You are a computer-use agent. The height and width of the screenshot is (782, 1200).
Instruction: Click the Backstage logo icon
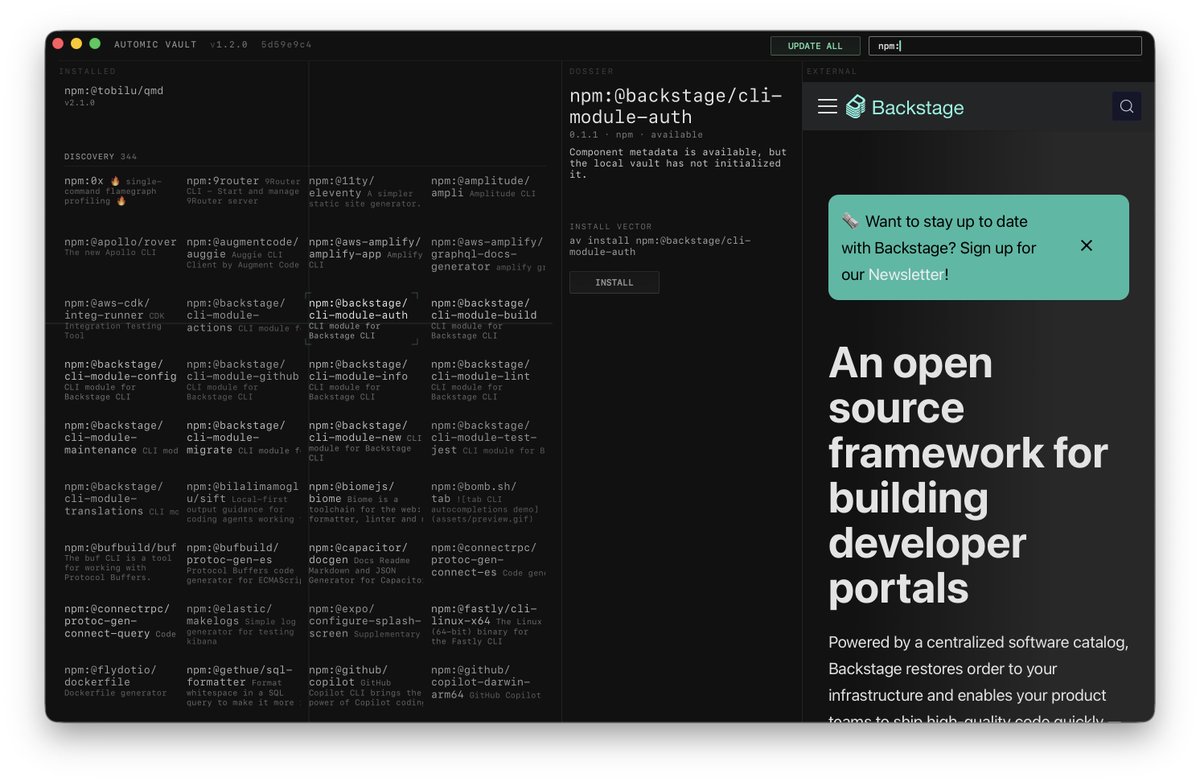pos(855,107)
